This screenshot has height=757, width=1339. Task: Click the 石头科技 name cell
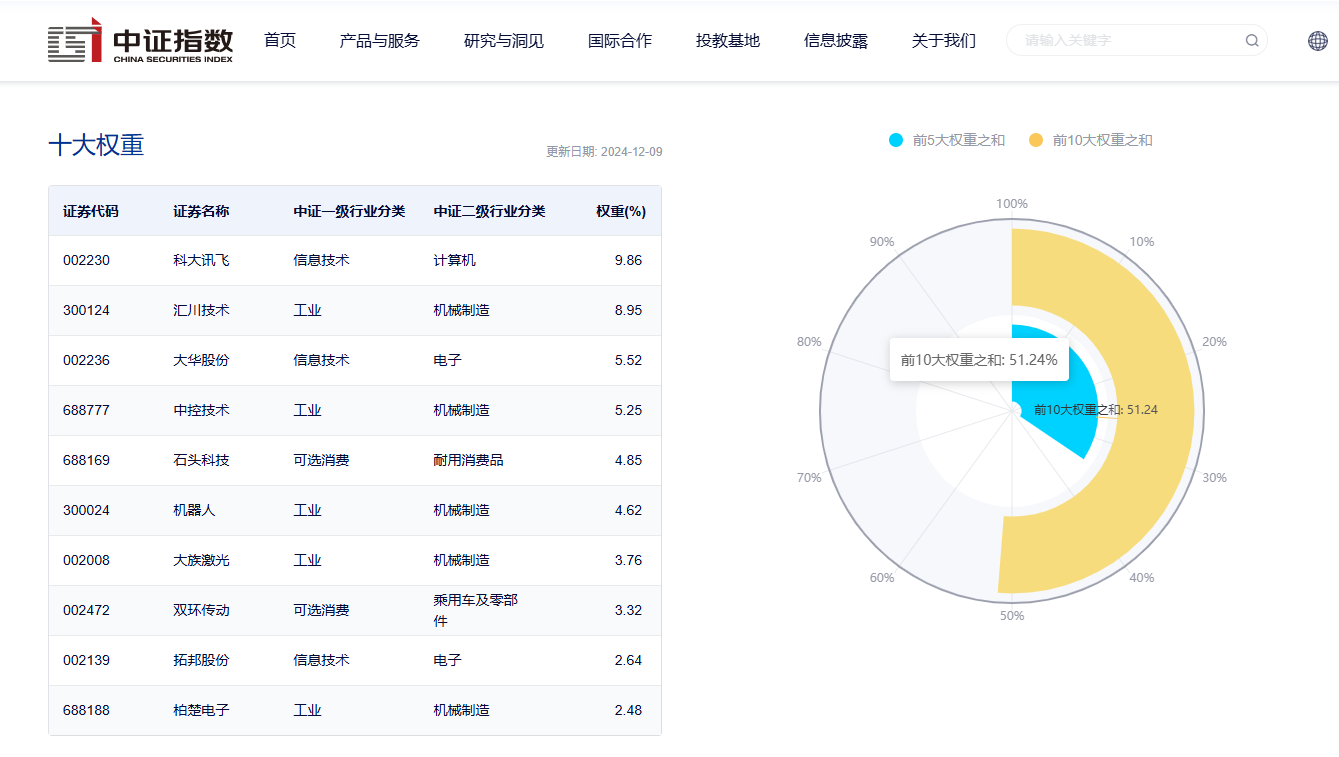click(x=201, y=460)
